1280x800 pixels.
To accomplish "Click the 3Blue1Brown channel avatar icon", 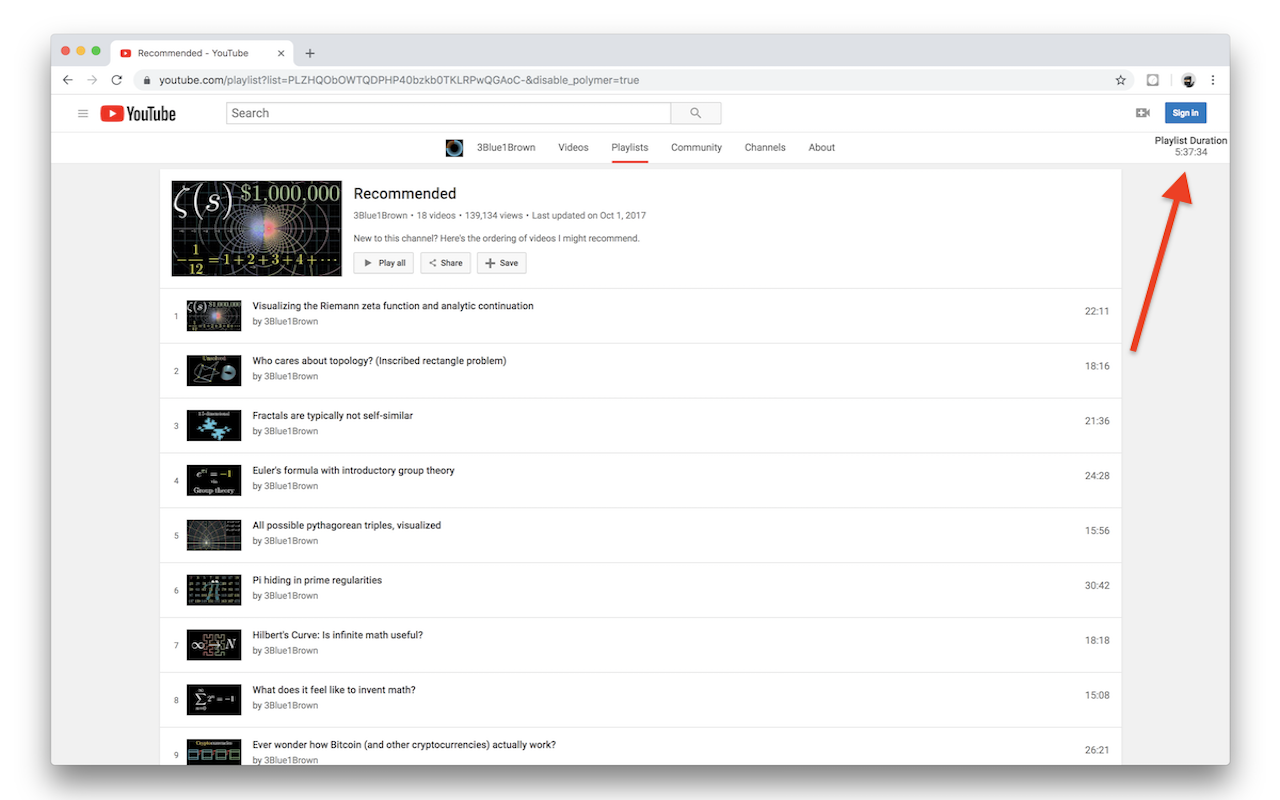I will pos(454,148).
